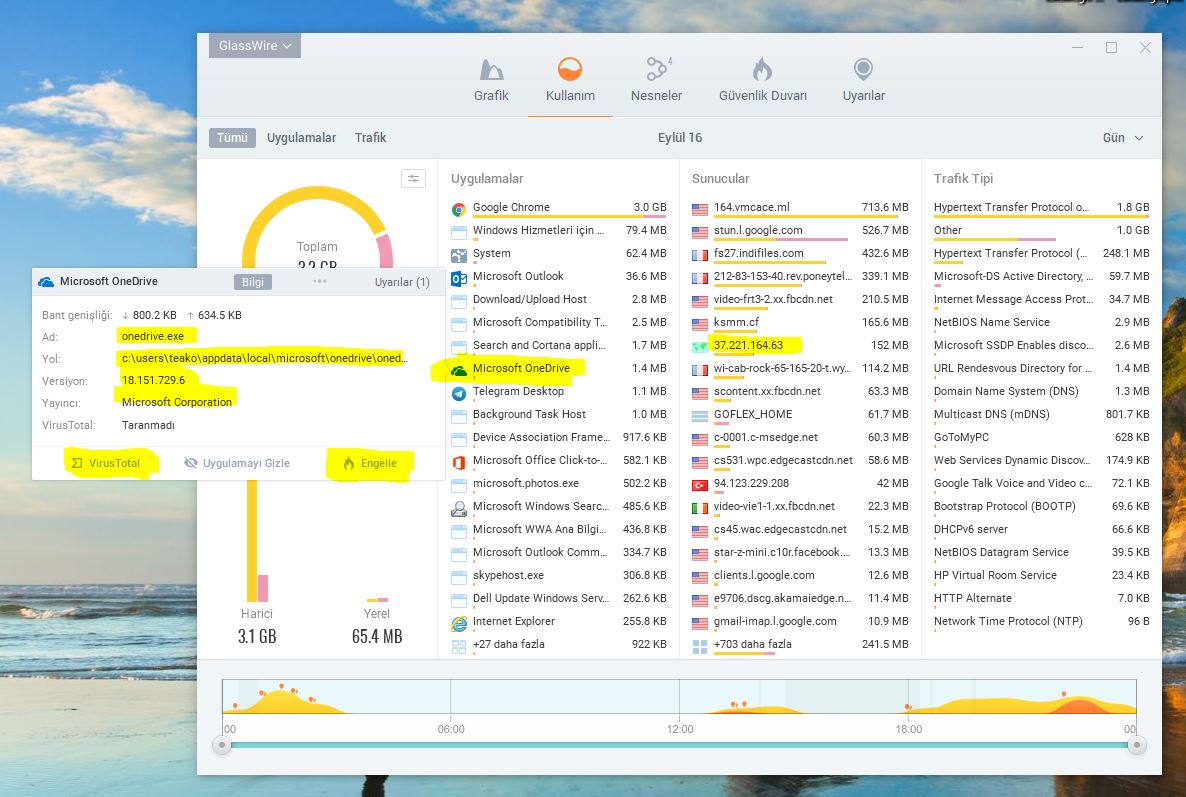This screenshot has height=797, width=1186.
Task: Select Background Task Host row
Action: (x=559, y=414)
